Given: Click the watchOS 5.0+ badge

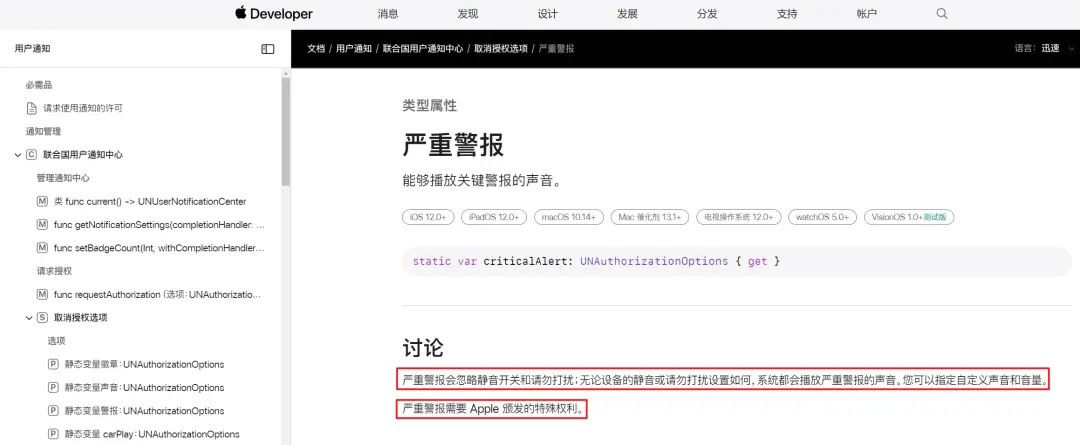Looking at the screenshot, I should point(822,217).
